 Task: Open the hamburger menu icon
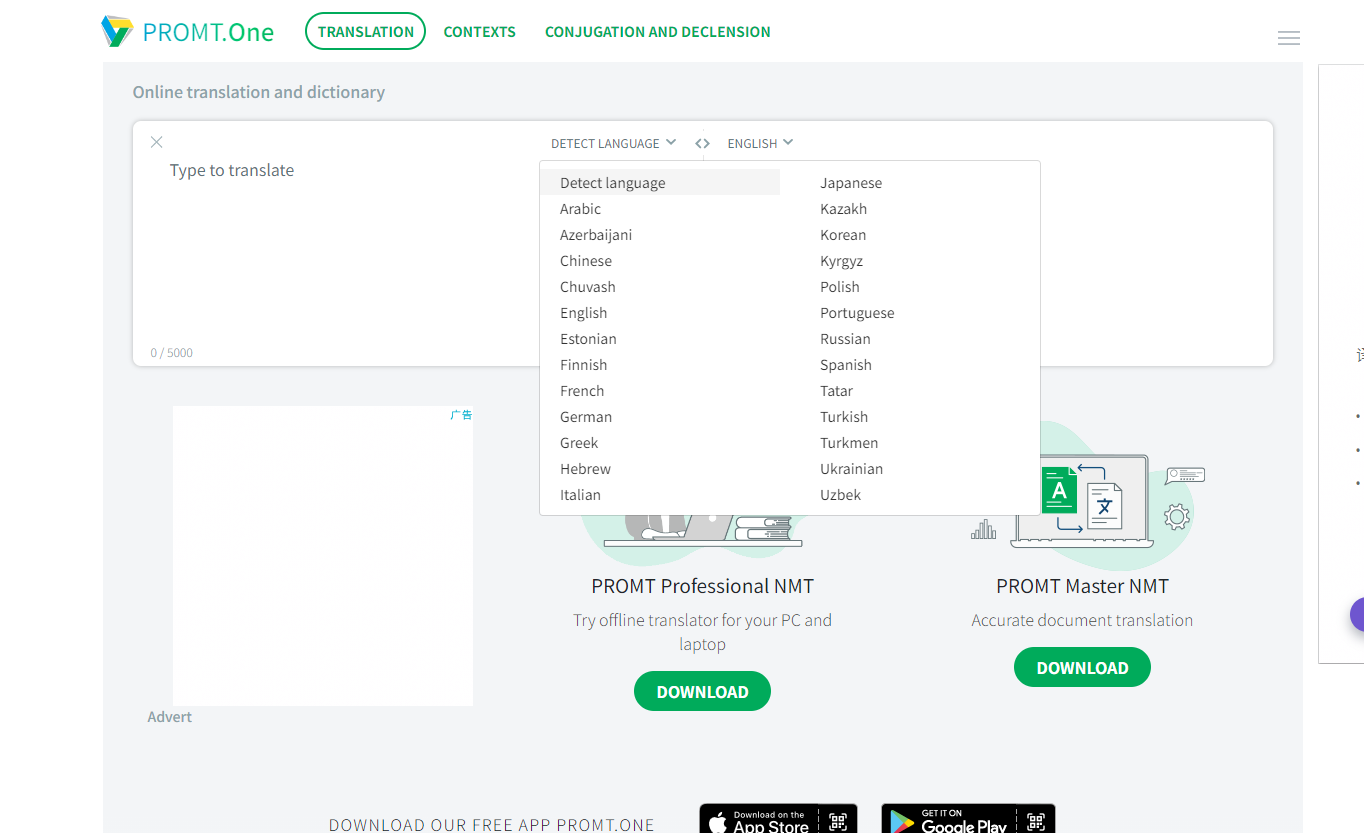(x=1288, y=39)
